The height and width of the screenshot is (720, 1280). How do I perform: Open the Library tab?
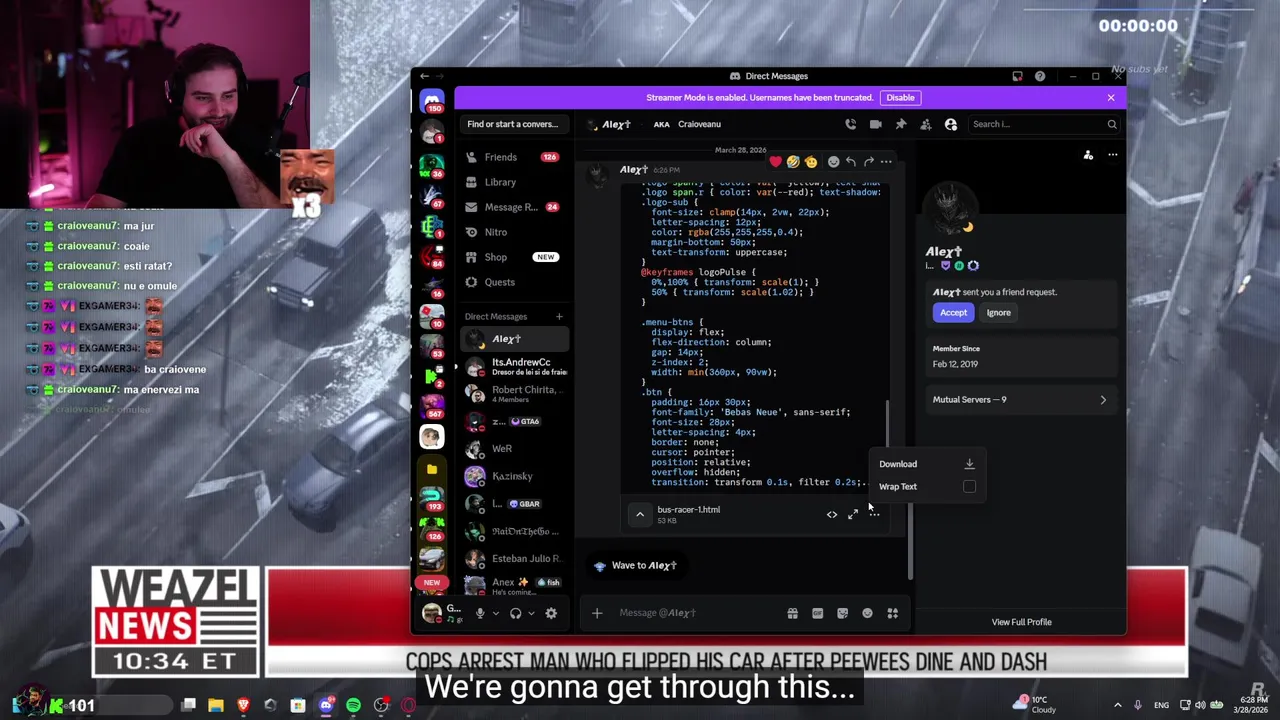[x=515, y=182]
